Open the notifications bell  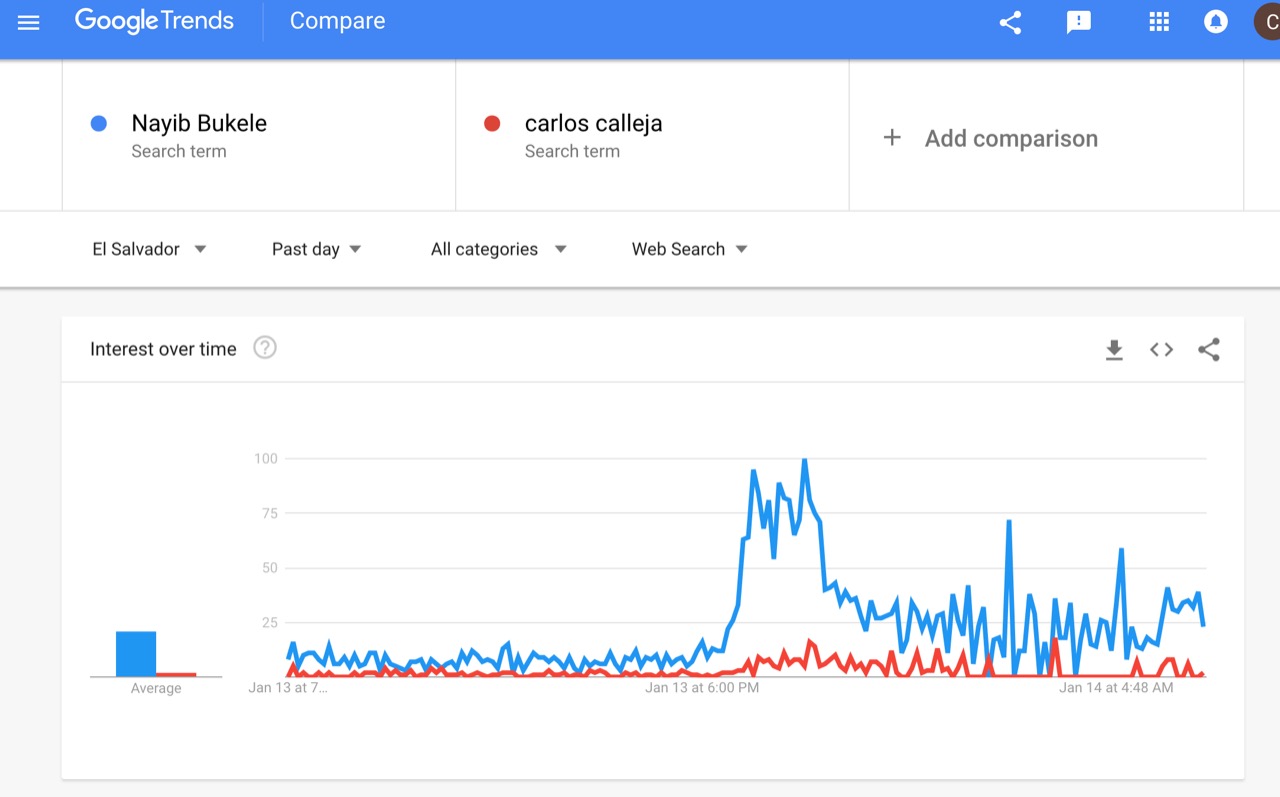(1216, 22)
